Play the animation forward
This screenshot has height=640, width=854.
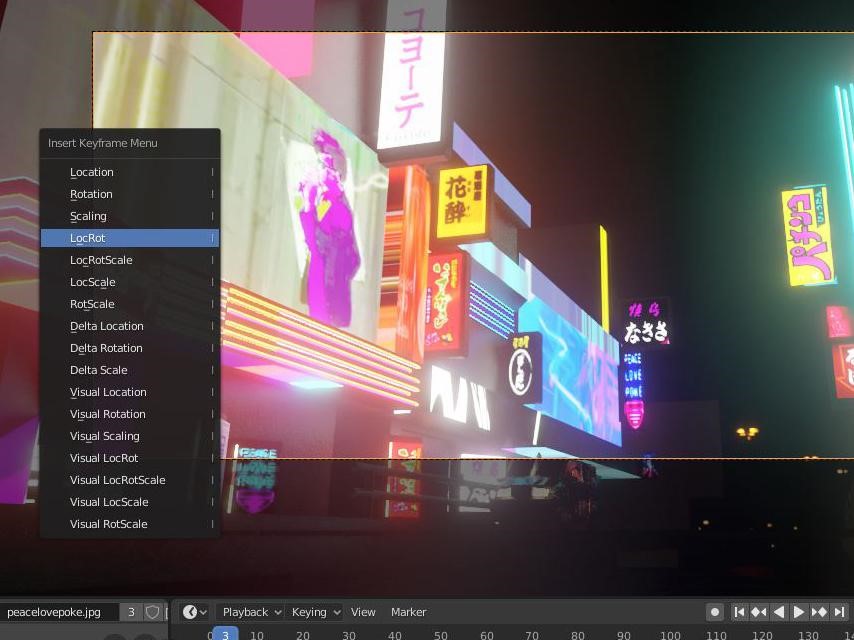[x=797, y=611]
